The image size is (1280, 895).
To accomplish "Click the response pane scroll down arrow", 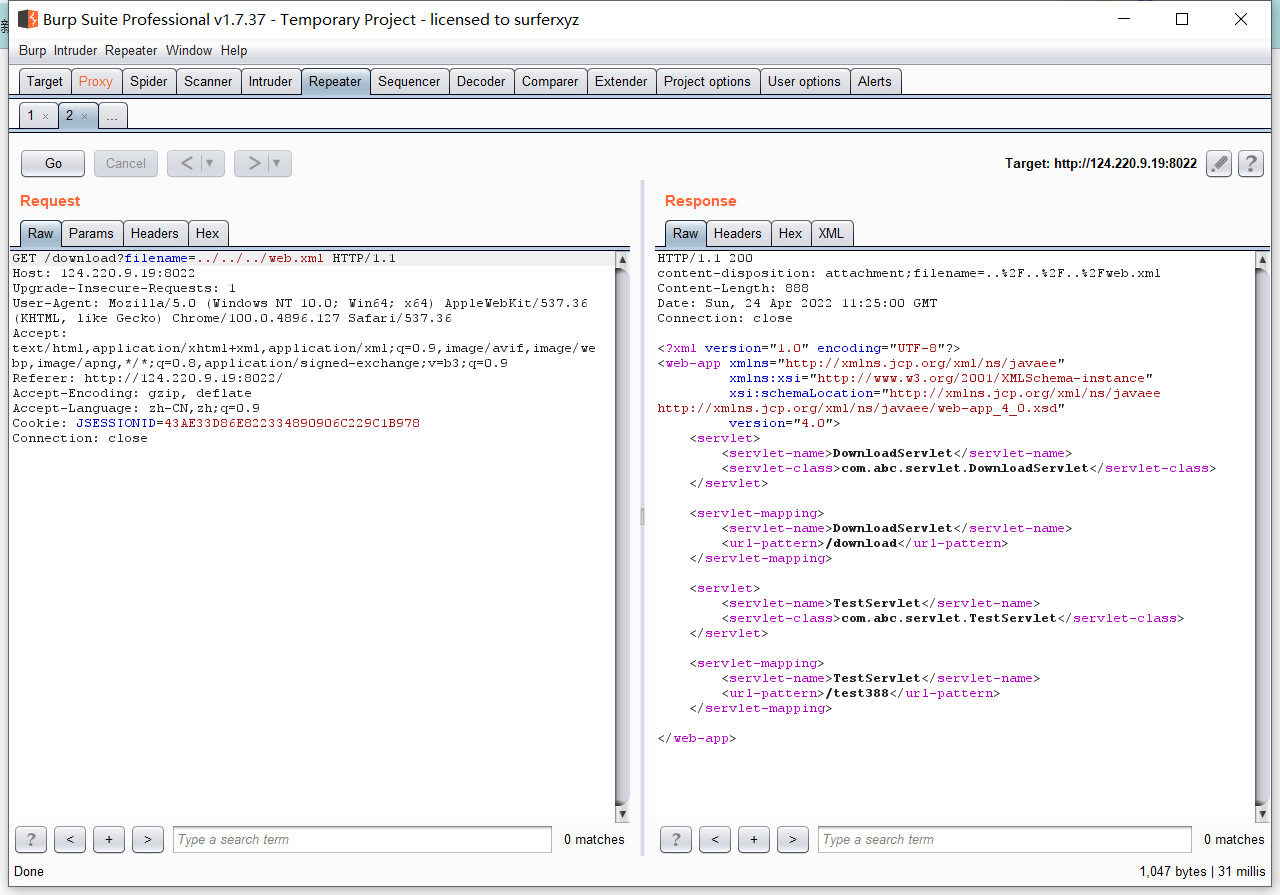I will tap(1262, 813).
